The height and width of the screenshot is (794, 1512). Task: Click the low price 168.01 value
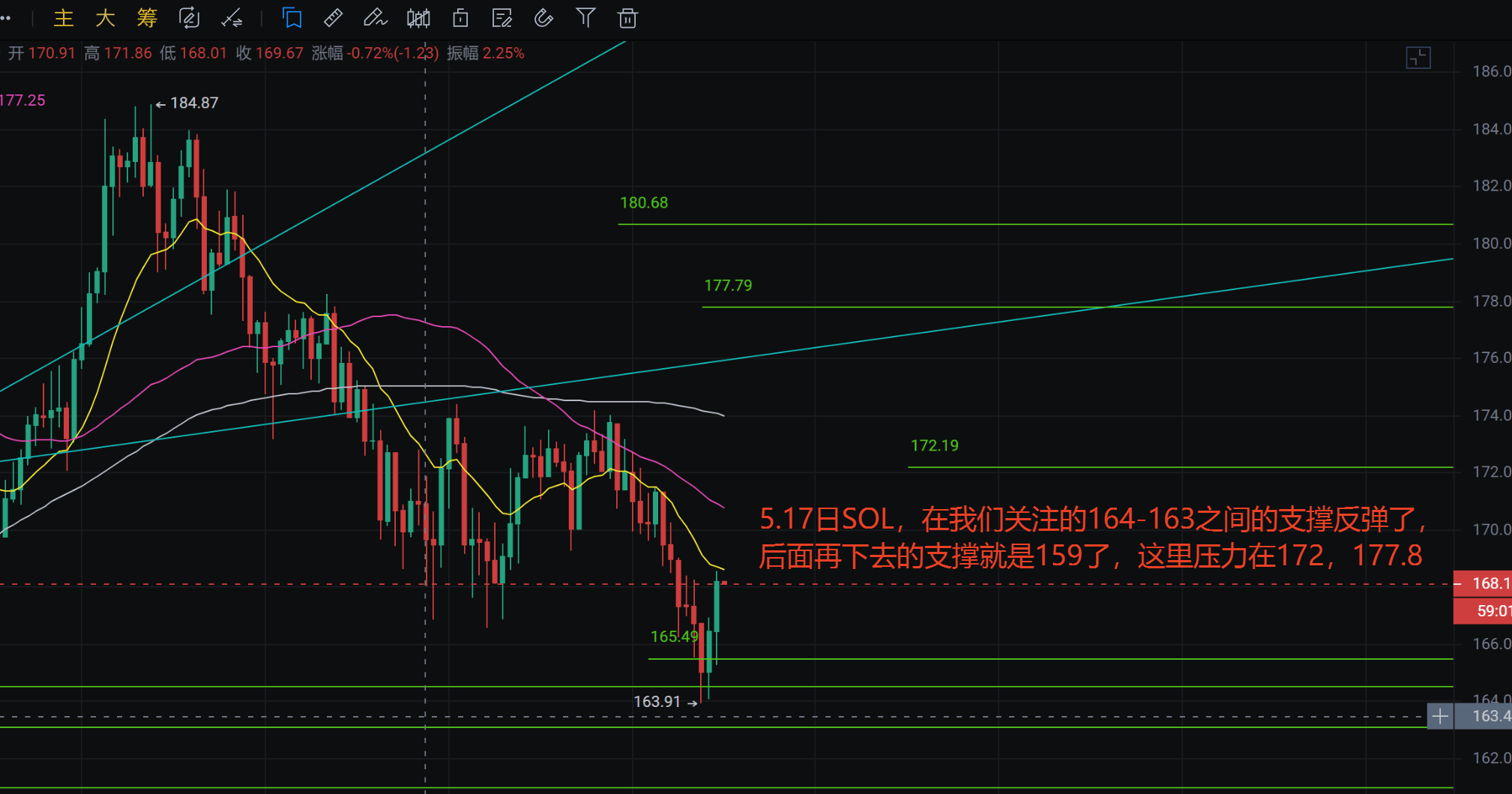203,53
